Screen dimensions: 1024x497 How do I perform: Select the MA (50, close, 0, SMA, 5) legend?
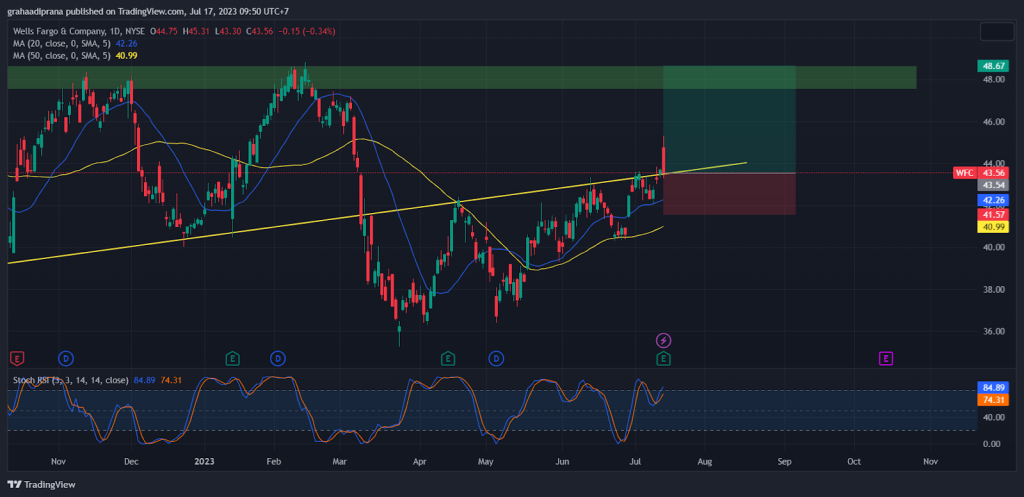[x=63, y=56]
